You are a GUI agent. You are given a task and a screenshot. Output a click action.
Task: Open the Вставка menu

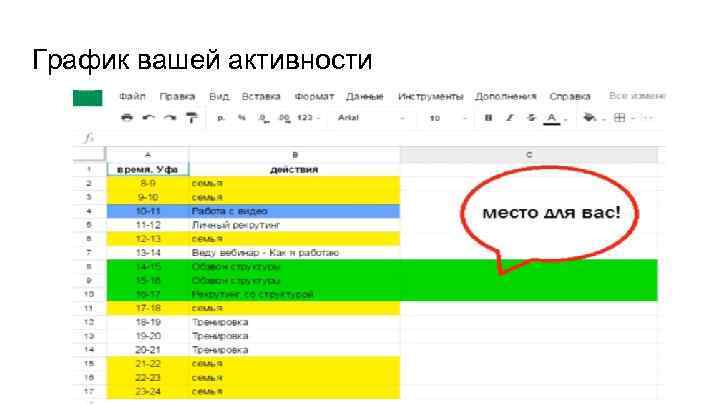coord(261,96)
